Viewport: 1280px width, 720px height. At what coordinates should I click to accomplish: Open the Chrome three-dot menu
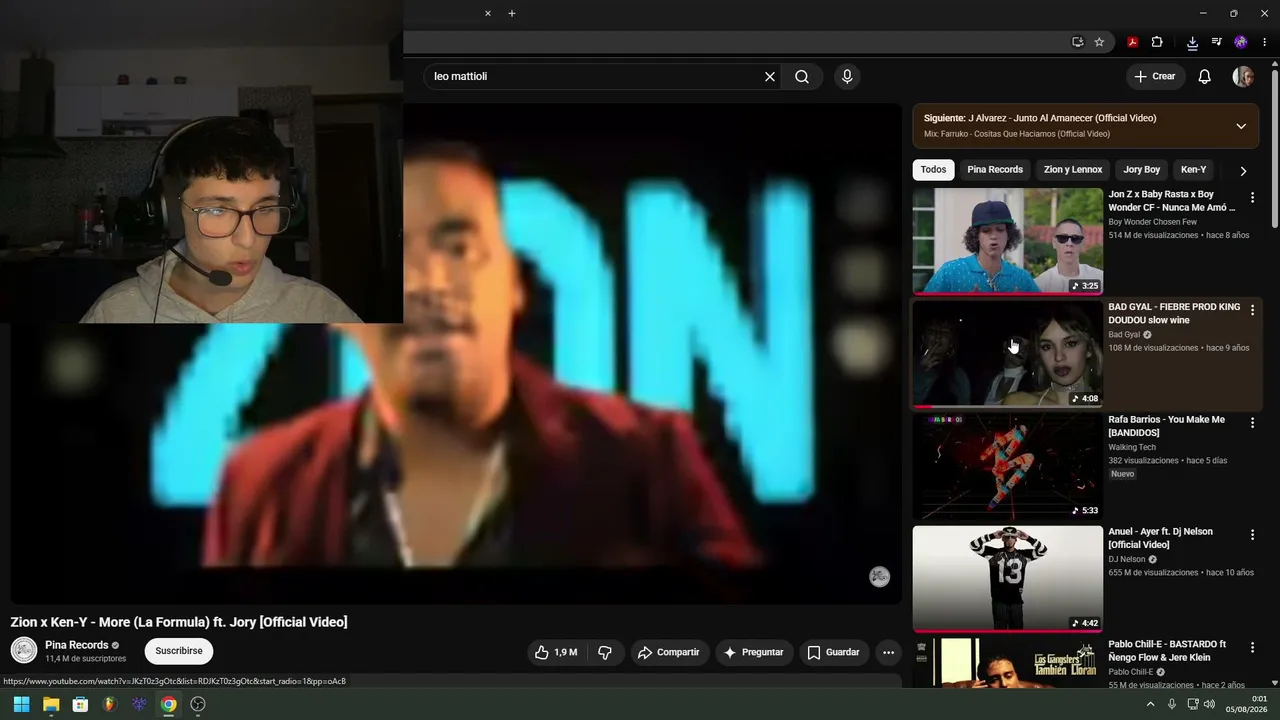click(x=1265, y=42)
